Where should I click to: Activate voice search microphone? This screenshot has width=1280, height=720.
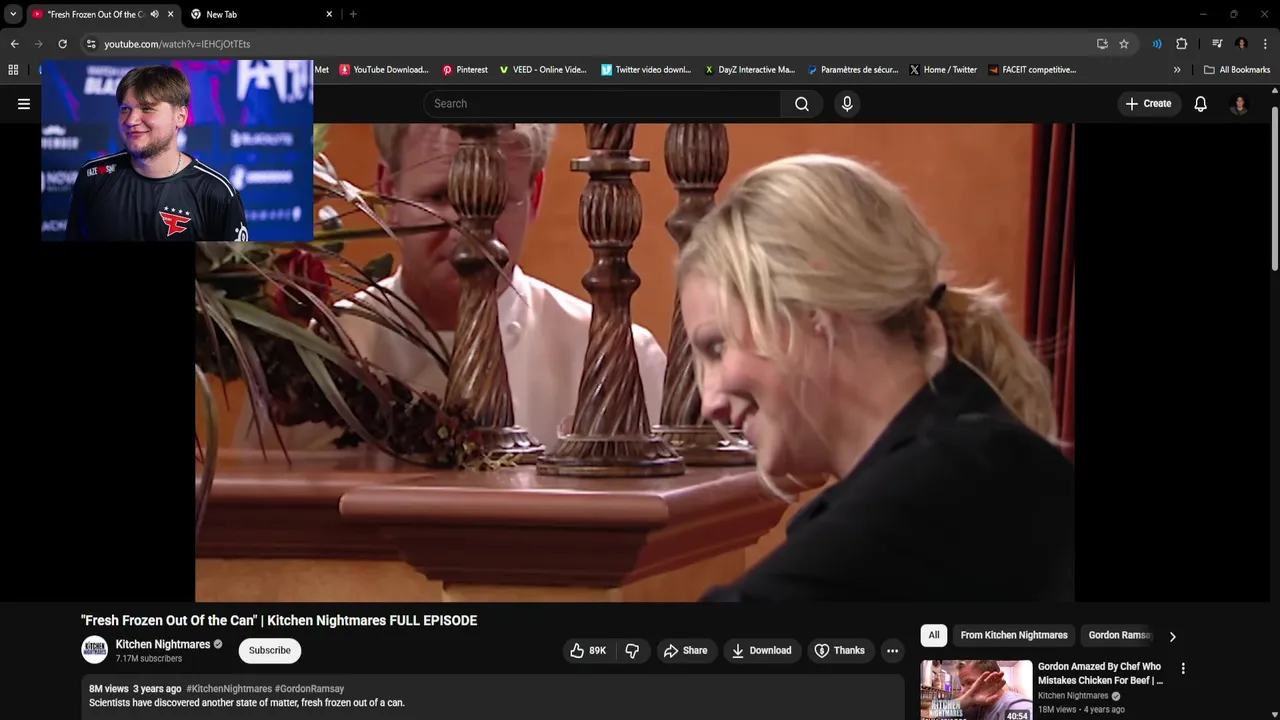coord(847,104)
